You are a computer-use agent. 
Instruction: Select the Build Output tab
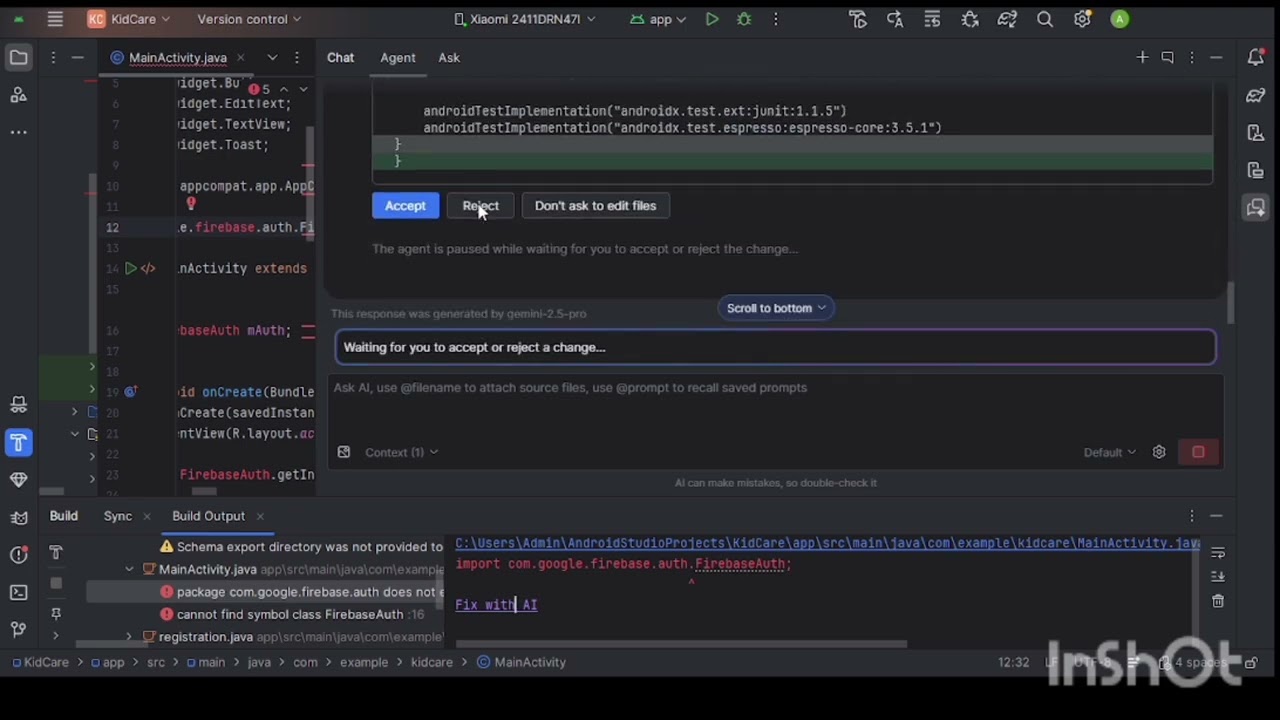click(208, 516)
